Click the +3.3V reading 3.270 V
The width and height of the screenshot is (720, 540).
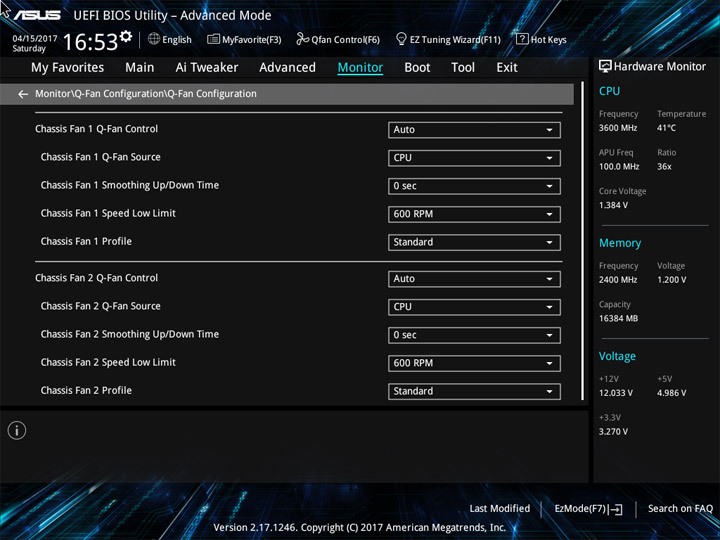613,432
